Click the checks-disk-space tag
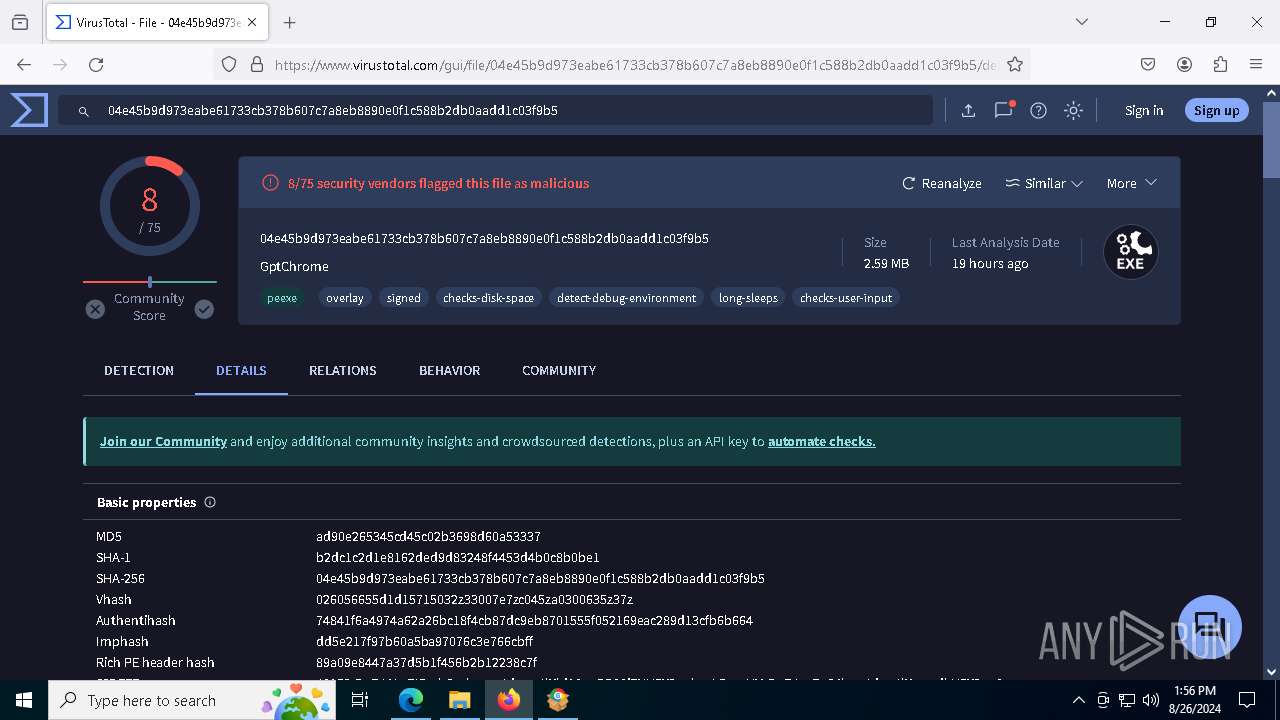This screenshot has height=720, width=1280. (x=489, y=298)
